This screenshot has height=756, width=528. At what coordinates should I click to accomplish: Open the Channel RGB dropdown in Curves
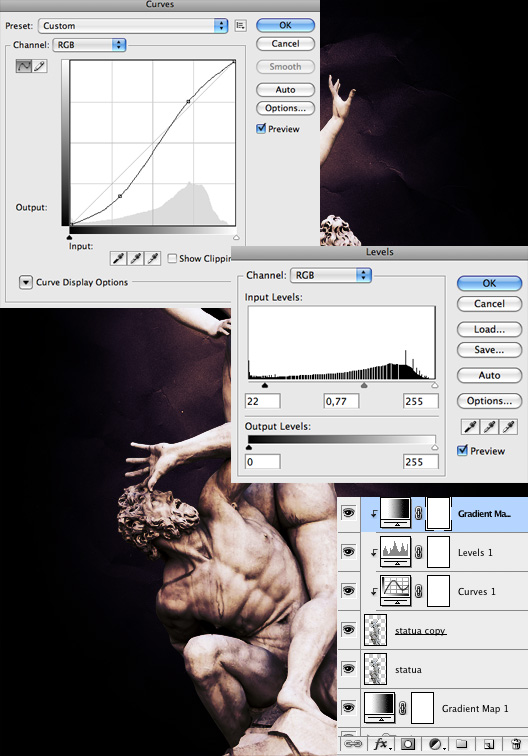[x=89, y=45]
